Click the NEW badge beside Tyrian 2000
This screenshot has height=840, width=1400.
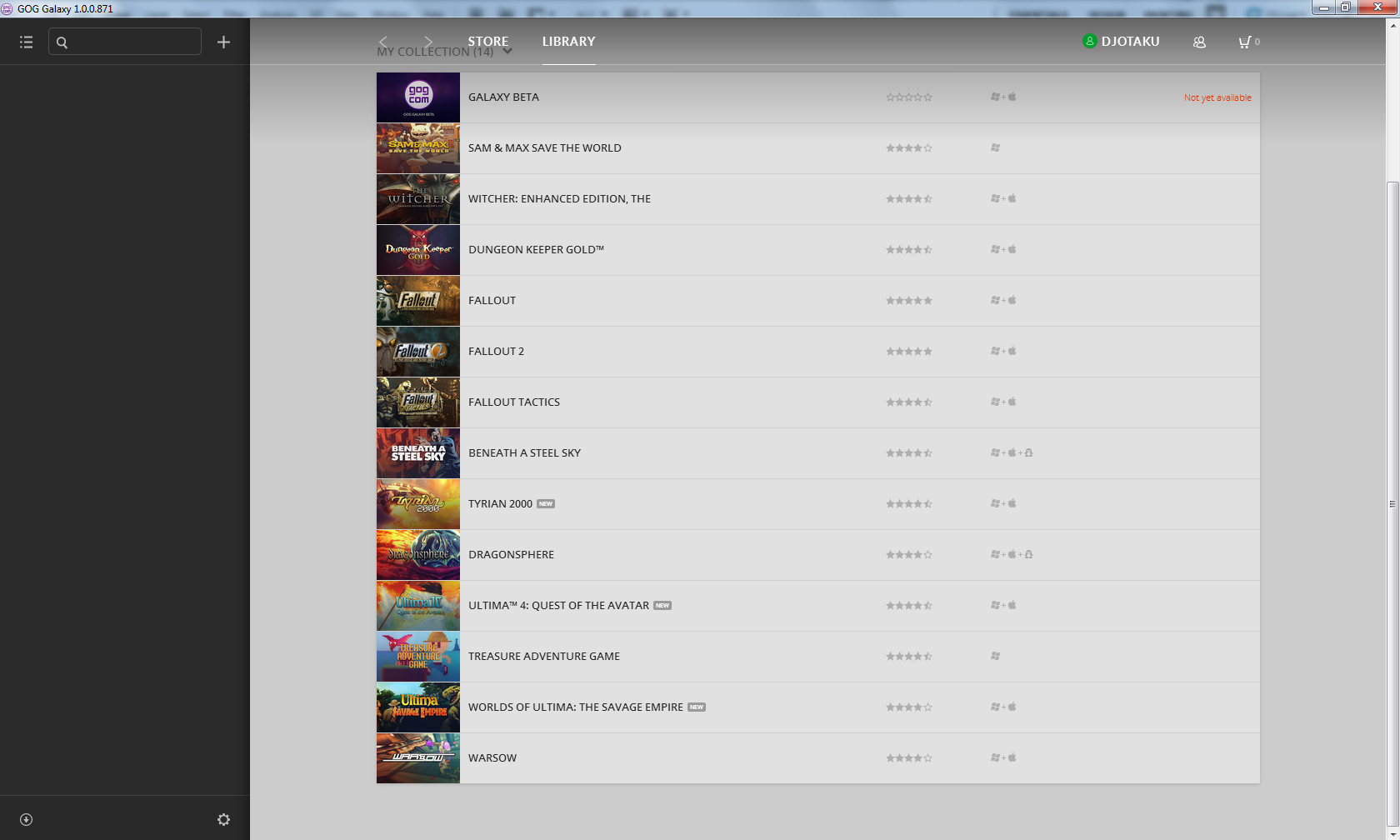tap(546, 504)
